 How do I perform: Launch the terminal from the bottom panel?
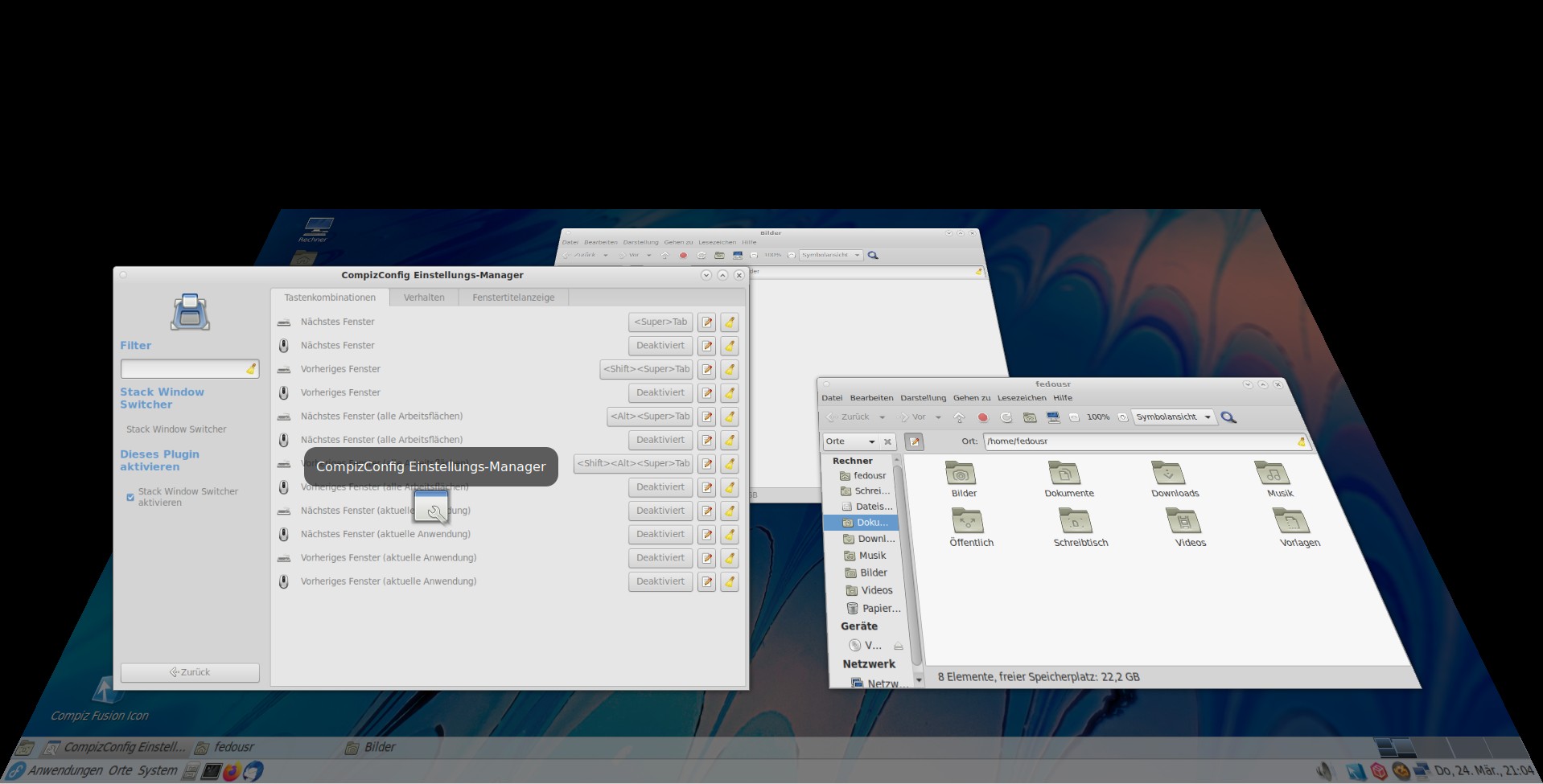tap(211, 772)
